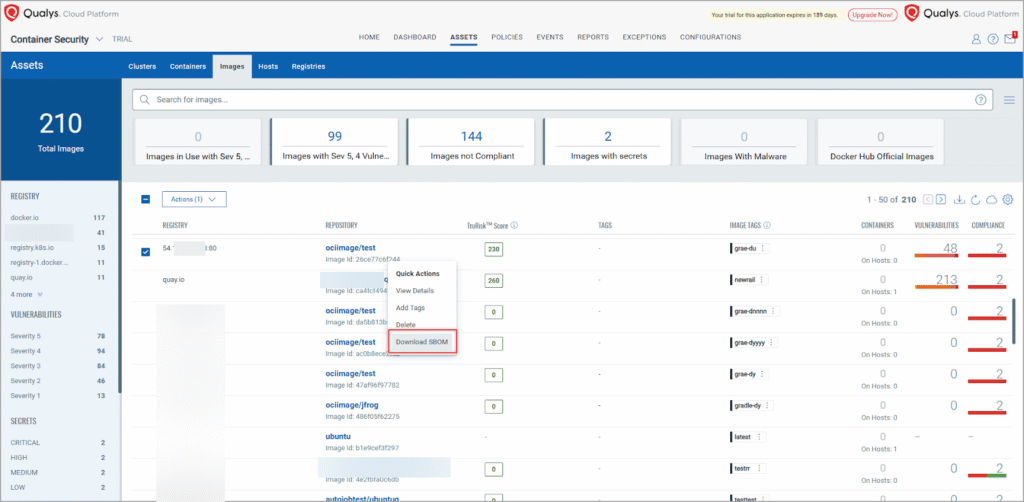Click the Search for images field
Image resolution: width=1024 pixels, height=502 pixels.
562,100
